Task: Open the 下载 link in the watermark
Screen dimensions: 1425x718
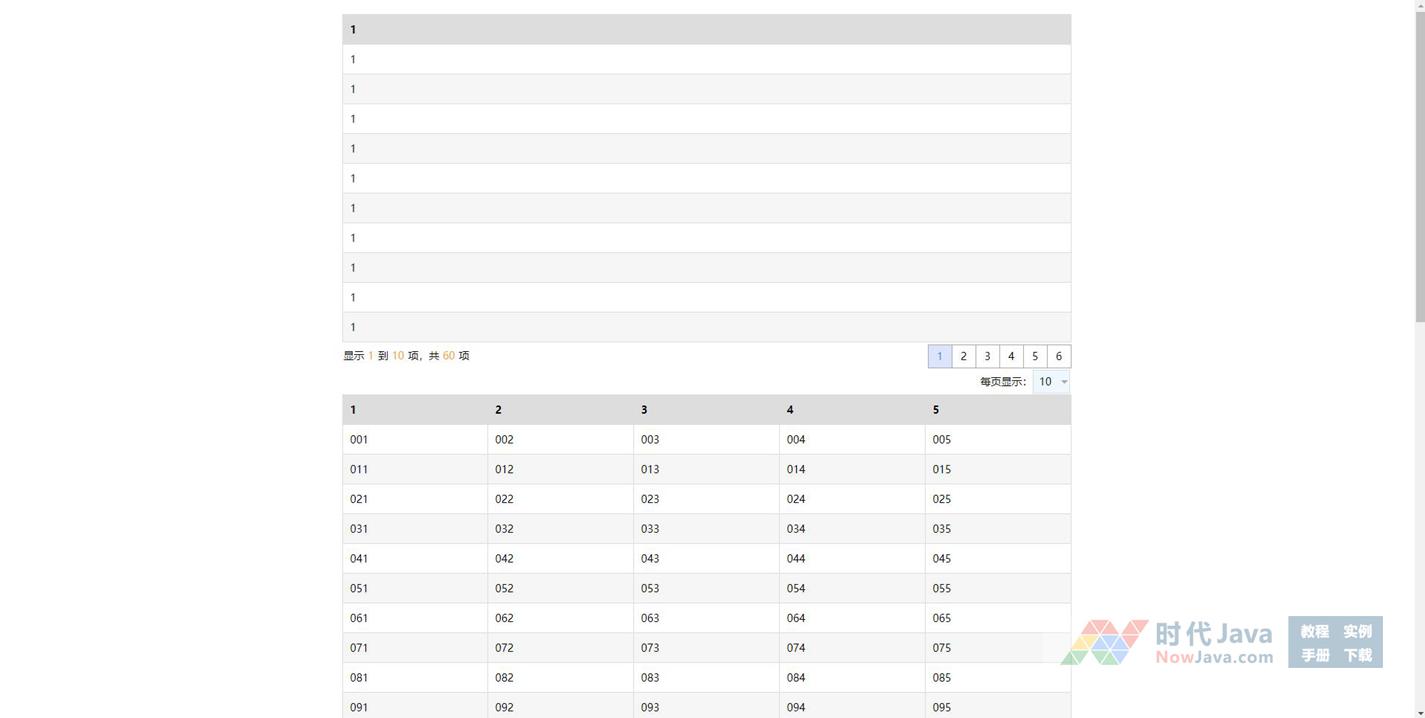Action: tap(1357, 656)
